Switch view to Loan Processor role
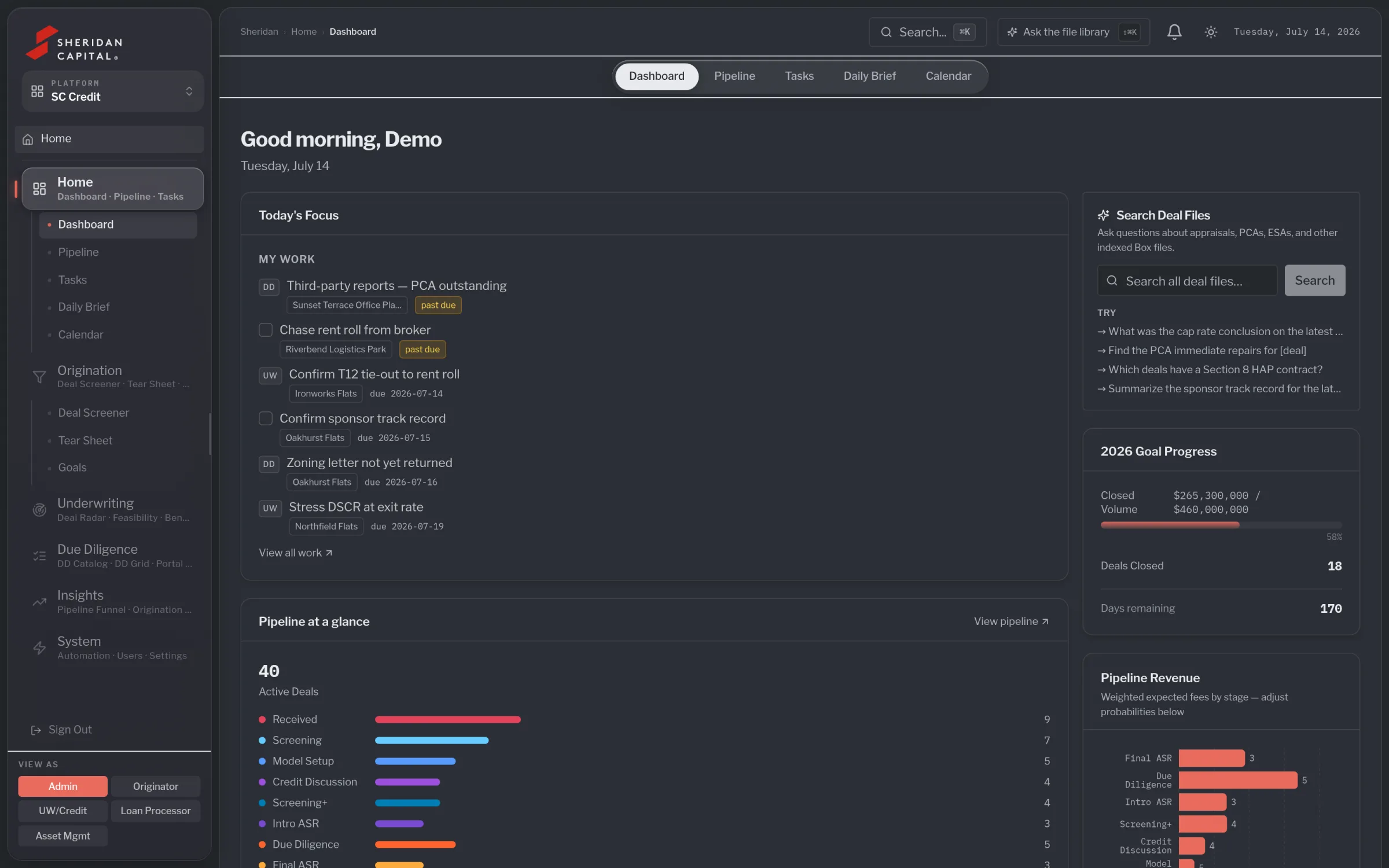Viewport: 1389px width, 868px height. tap(155, 811)
